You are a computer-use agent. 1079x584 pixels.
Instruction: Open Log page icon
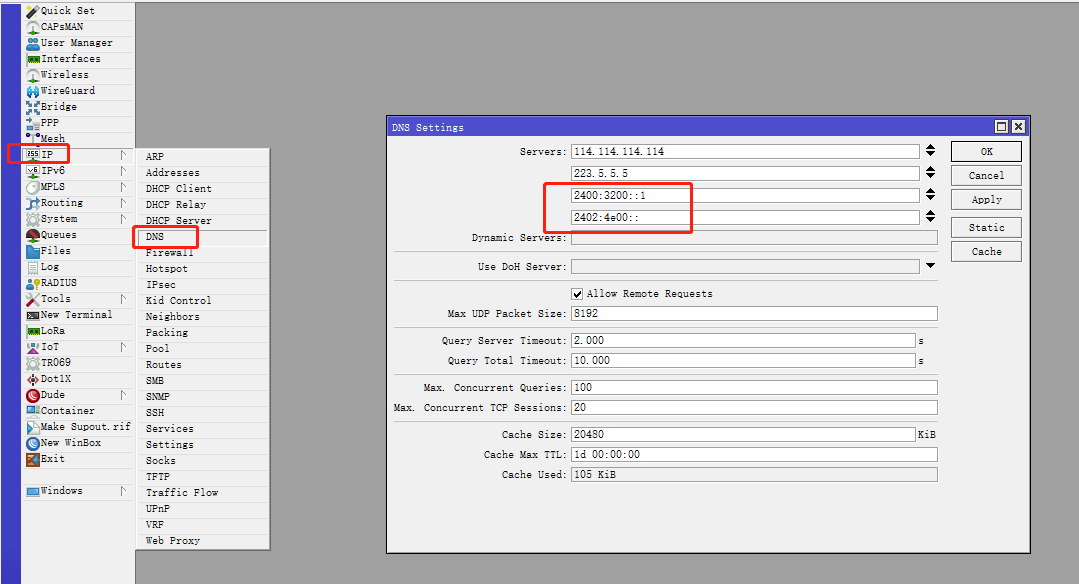click(x=32, y=267)
